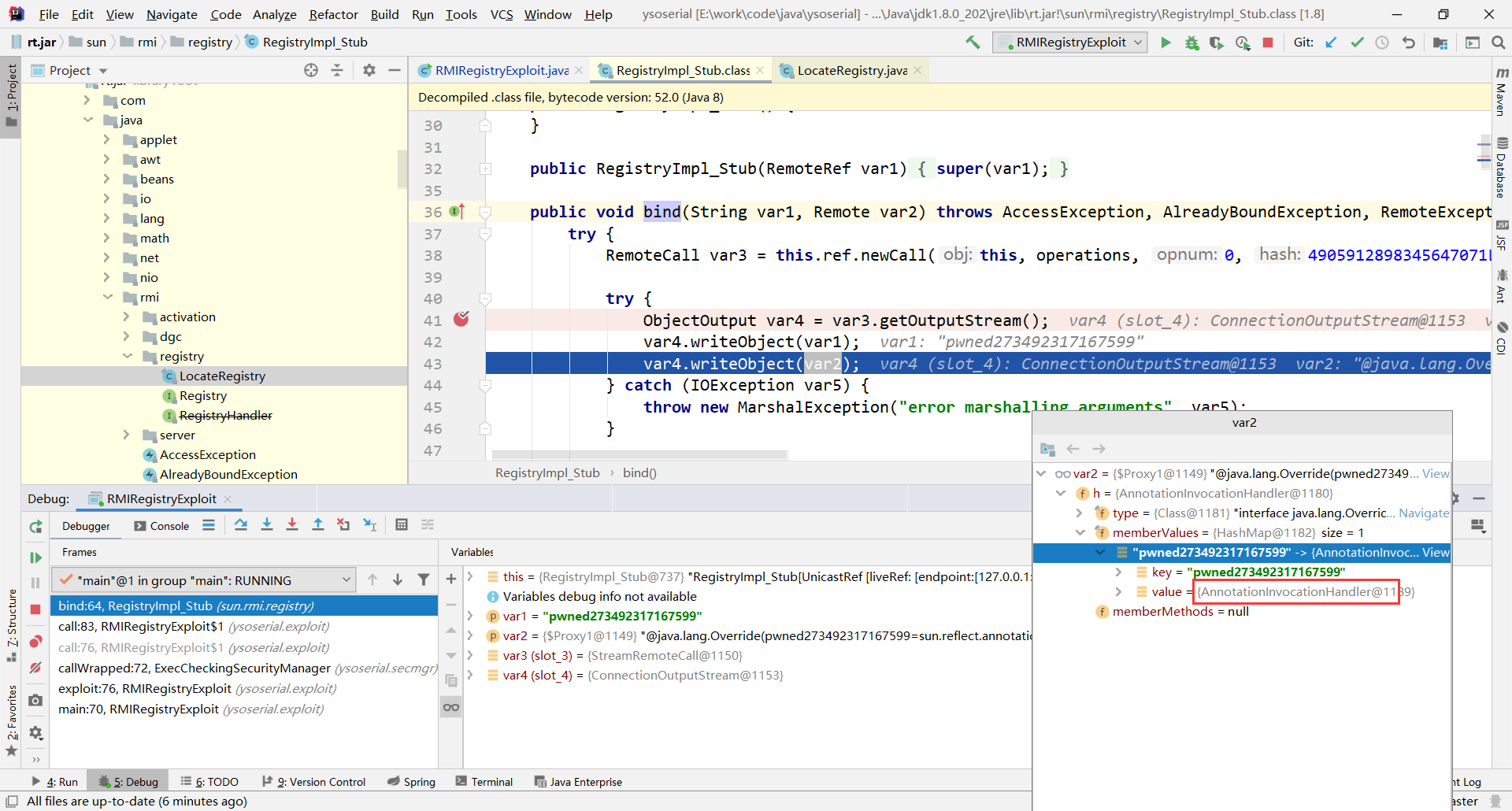
Task: Click the Navigate link beside type
Action: point(1423,513)
